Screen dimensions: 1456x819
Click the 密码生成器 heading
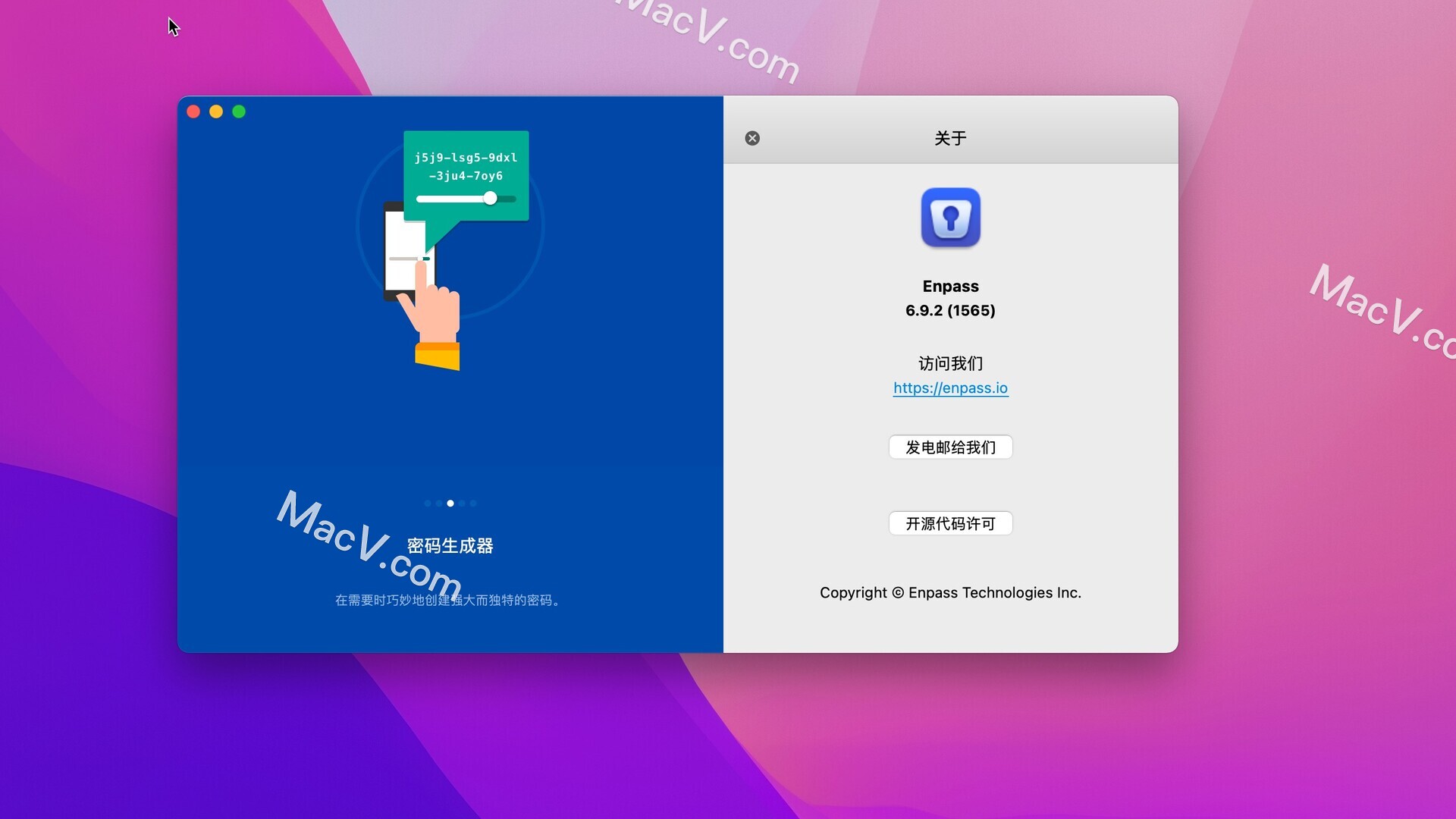point(450,546)
